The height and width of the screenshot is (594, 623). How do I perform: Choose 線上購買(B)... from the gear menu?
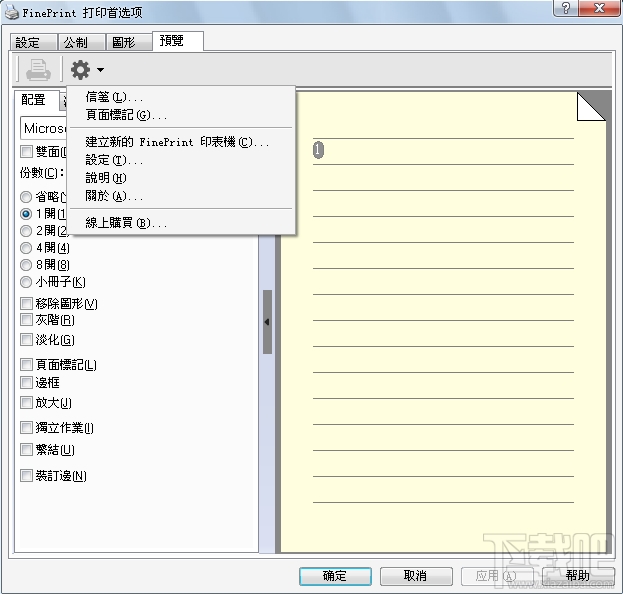[183, 223]
